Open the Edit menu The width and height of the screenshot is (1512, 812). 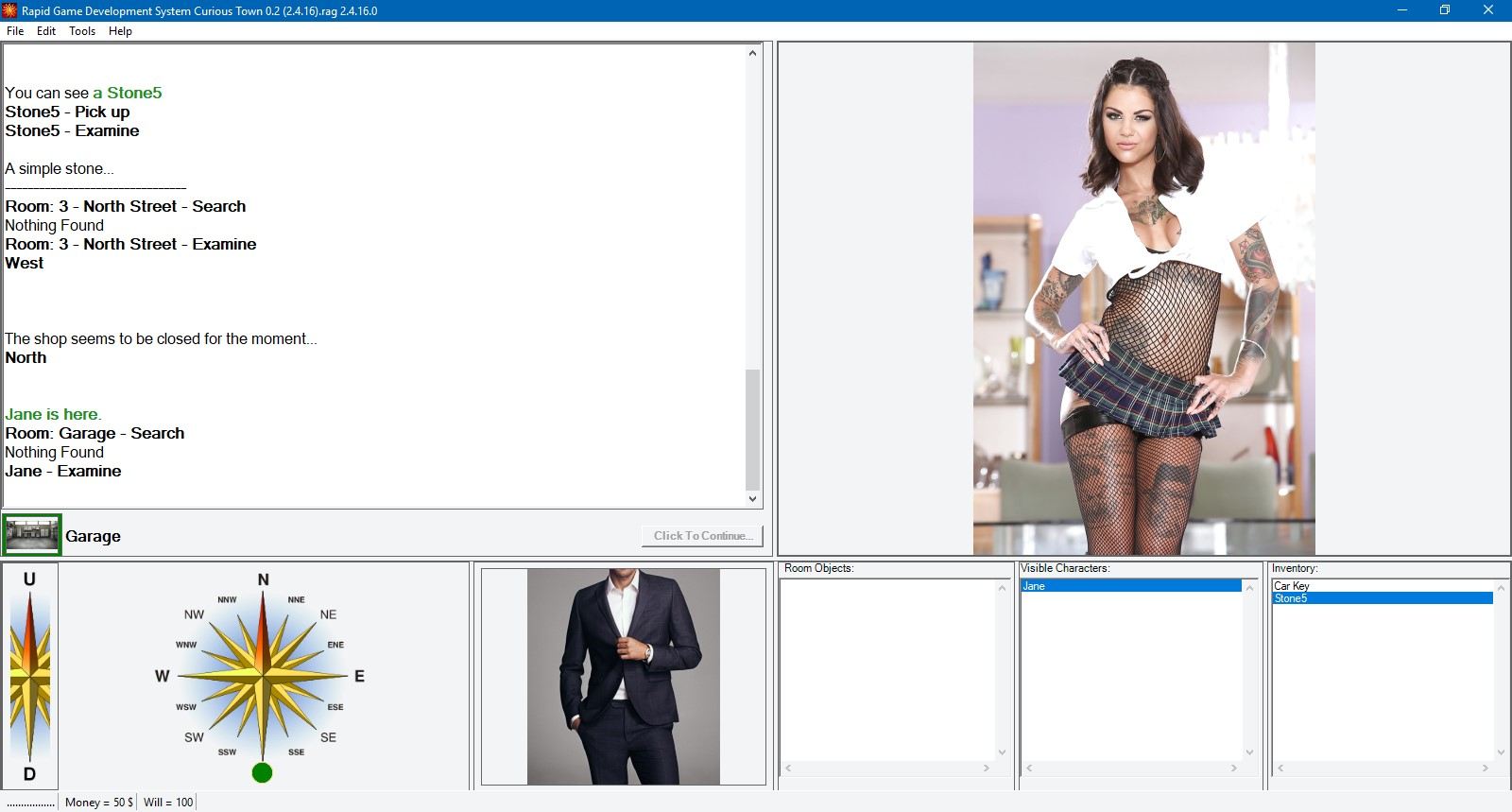tap(46, 31)
